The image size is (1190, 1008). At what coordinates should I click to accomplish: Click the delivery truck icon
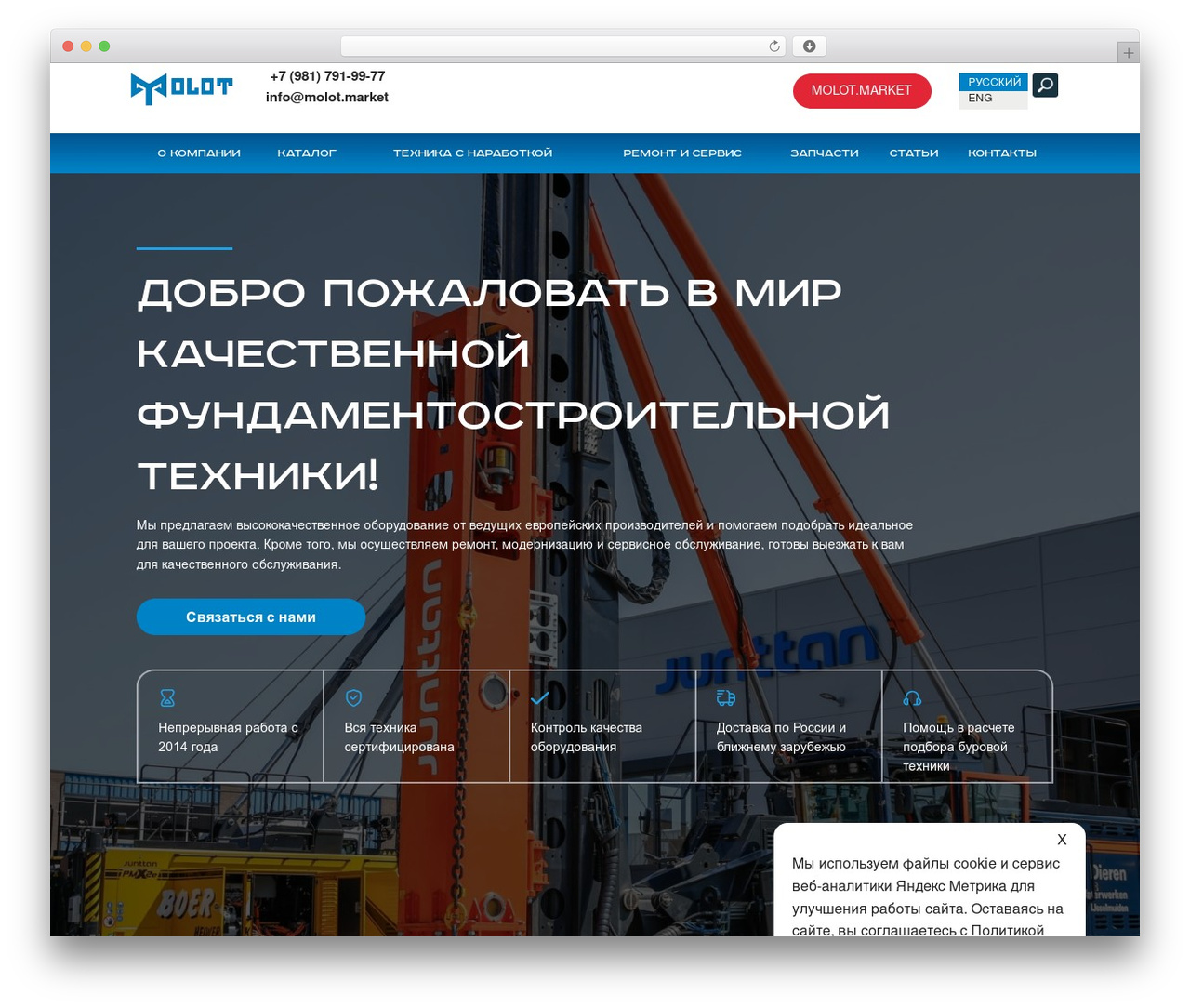pyautogui.click(x=726, y=697)
